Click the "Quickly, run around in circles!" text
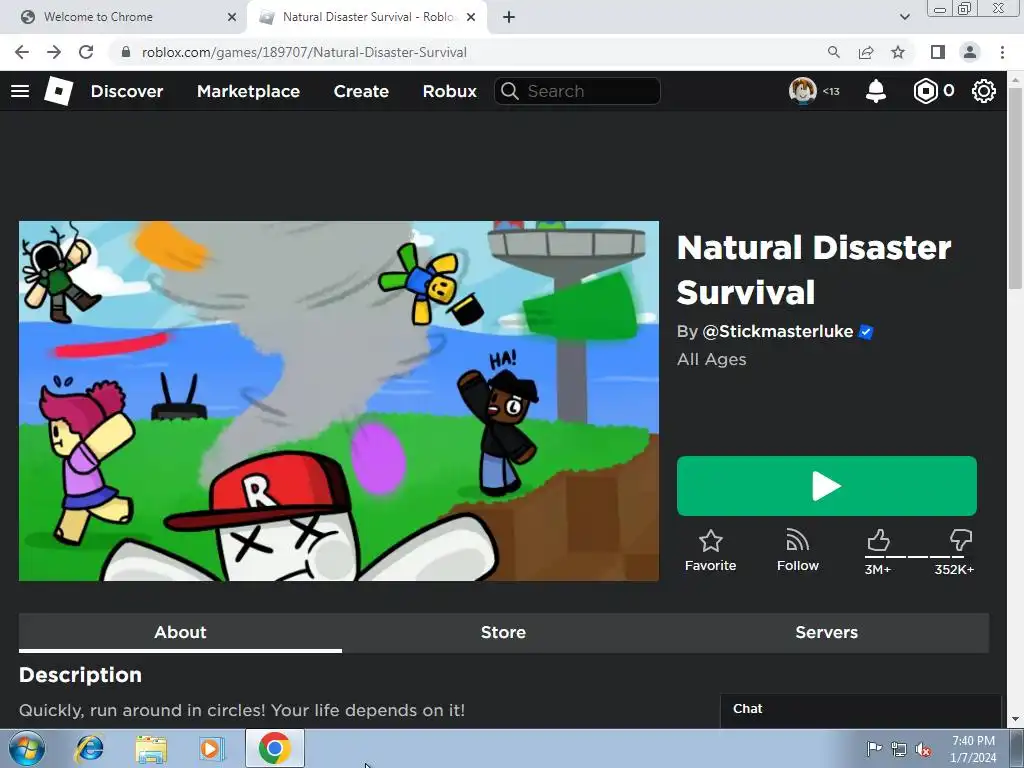This screenshot has height=768, width=1024. 142,710
